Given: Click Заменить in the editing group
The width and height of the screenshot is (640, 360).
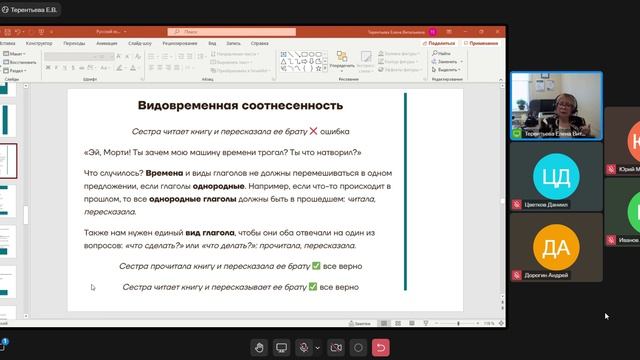Looking at the screenshot, I should point(444,62).
